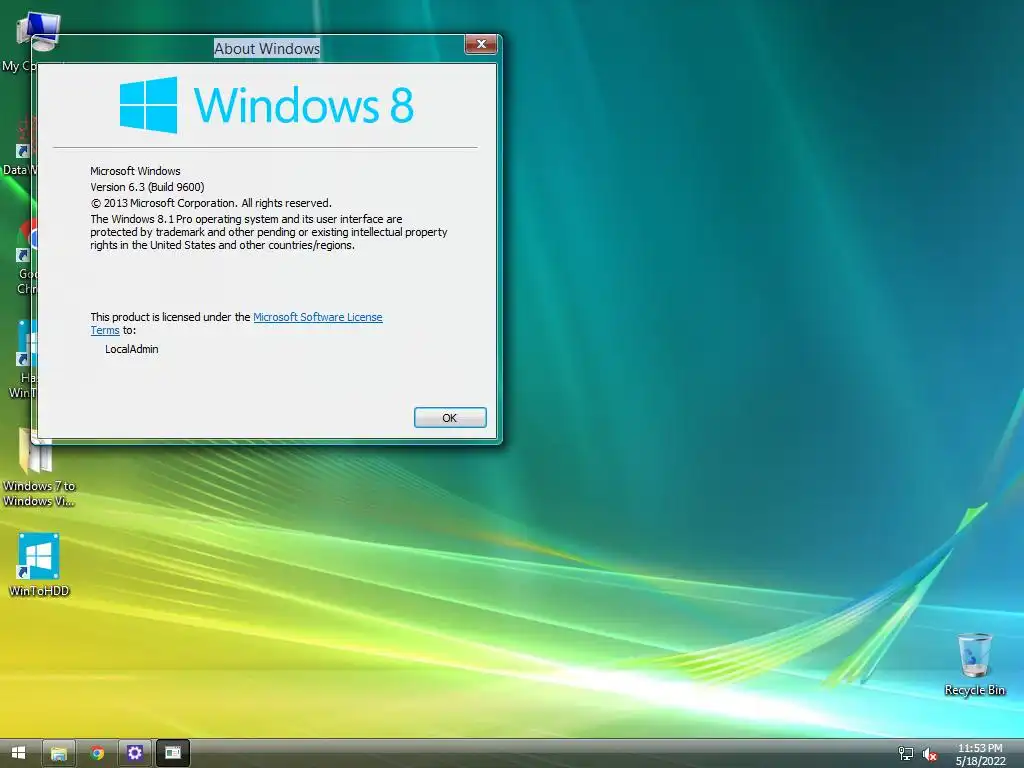
Task: Select the Recycle Bin desktop icon
Action: pos(974,664)
